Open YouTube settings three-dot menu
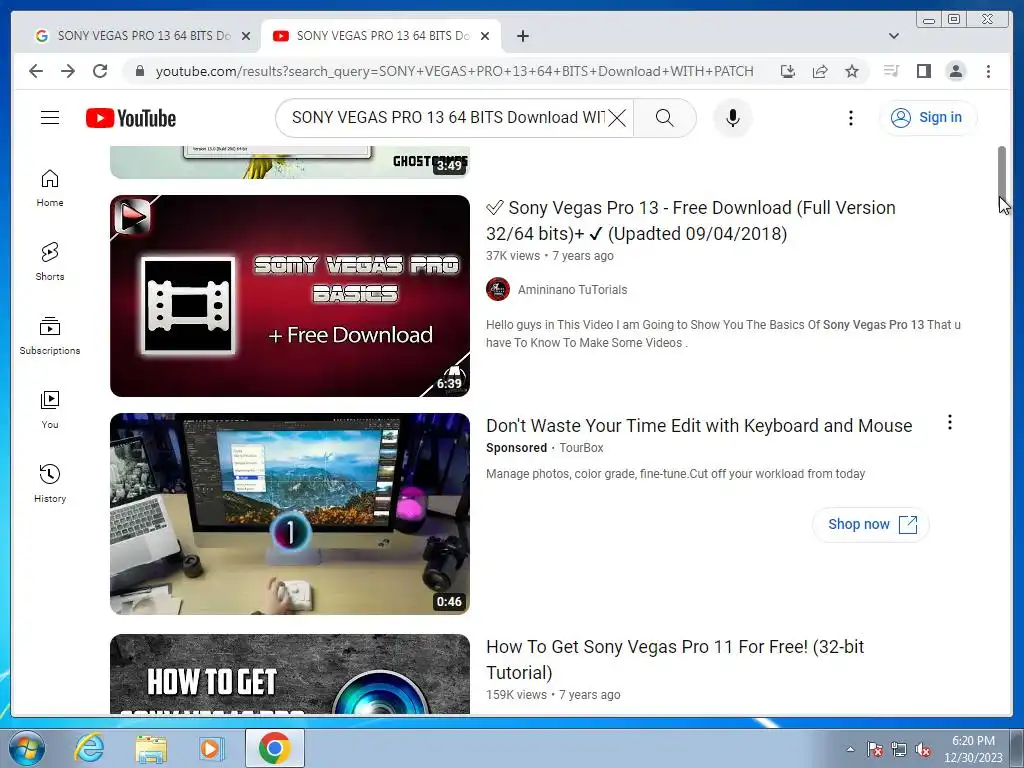The image size is (1024, 768). (850, 118)
